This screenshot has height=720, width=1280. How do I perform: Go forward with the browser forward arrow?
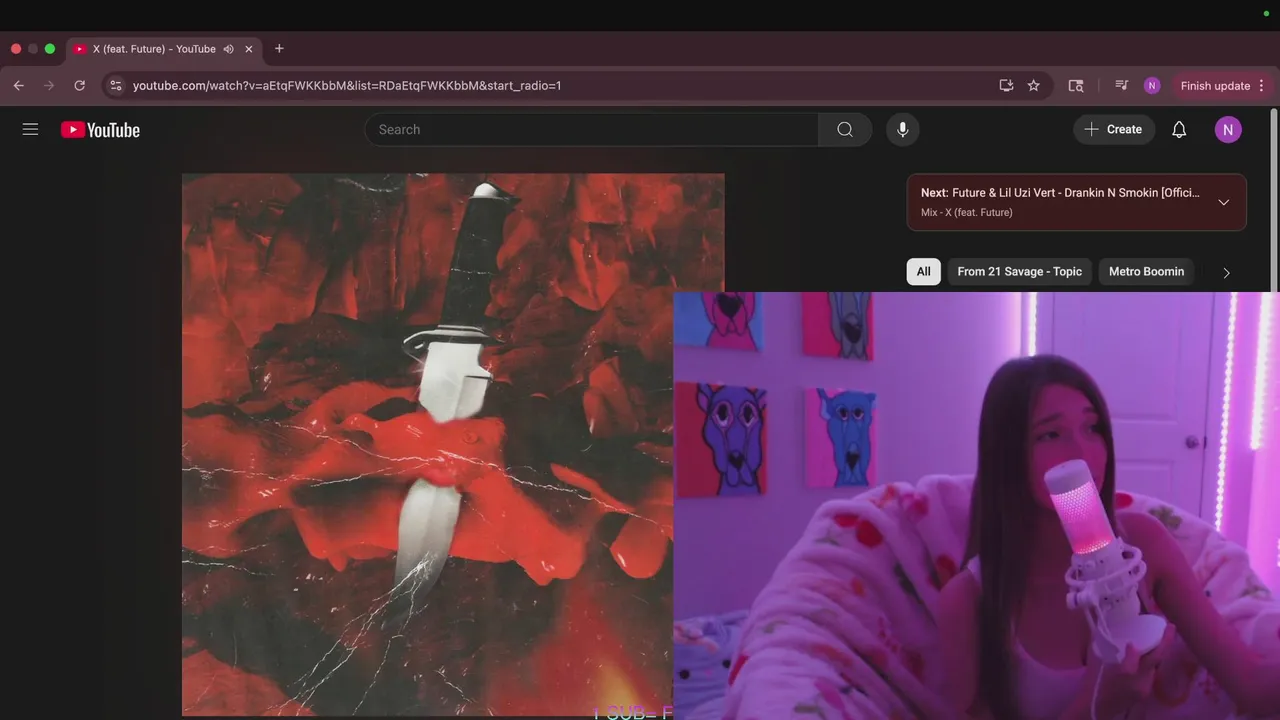49,86
